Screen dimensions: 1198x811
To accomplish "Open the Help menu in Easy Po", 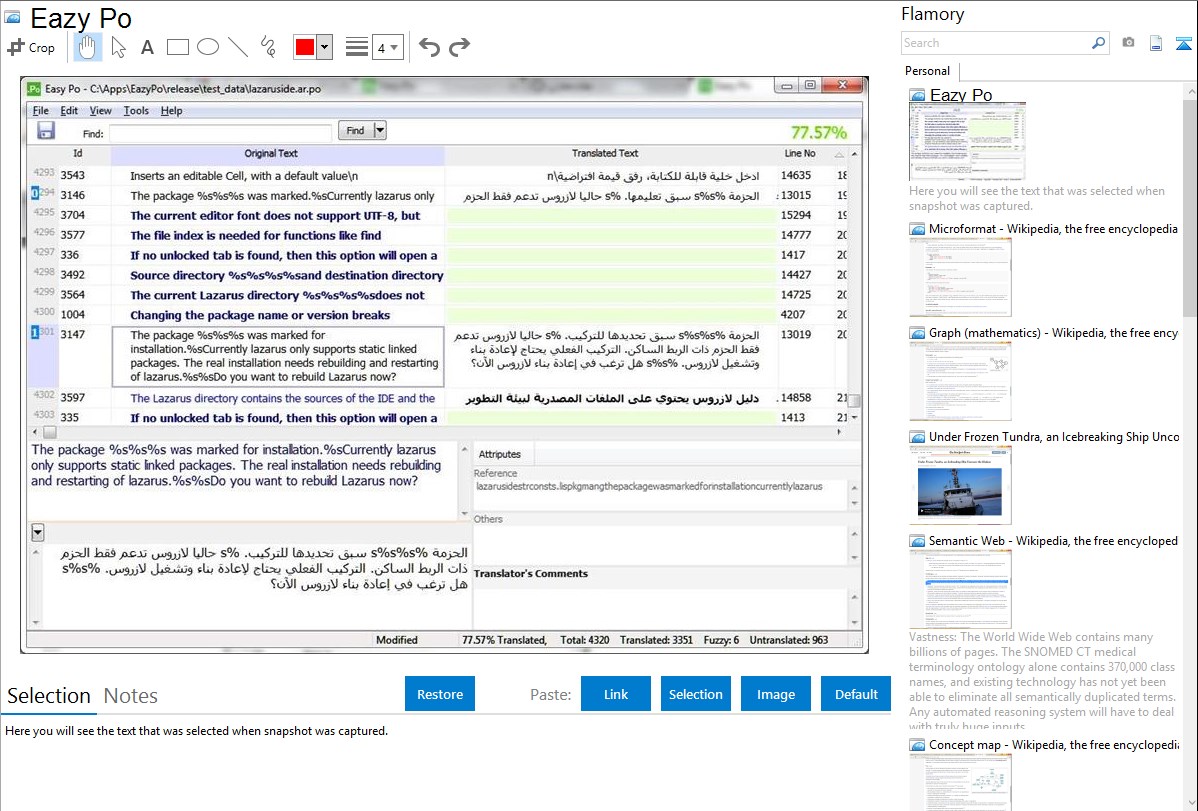I will (171, 111).
